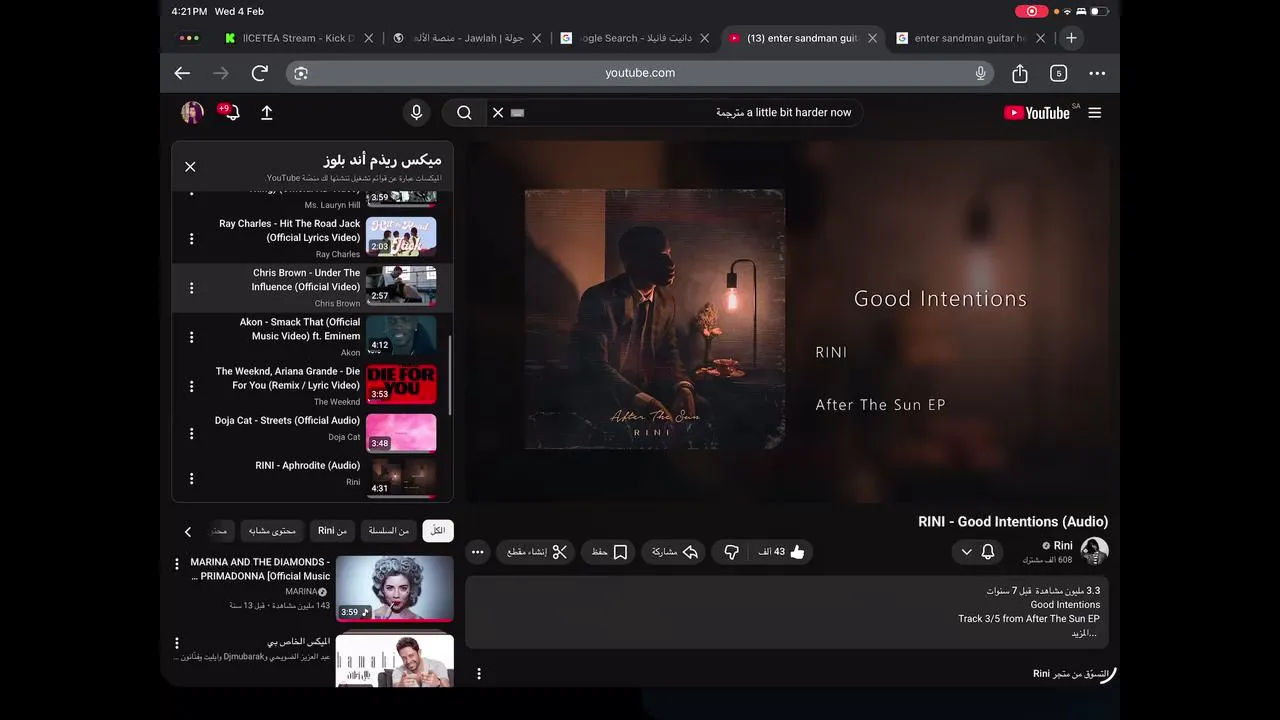This screenshot has width=1280, height=720.
Task: Click the Good Intentions video player
Action: click(789, 321)
